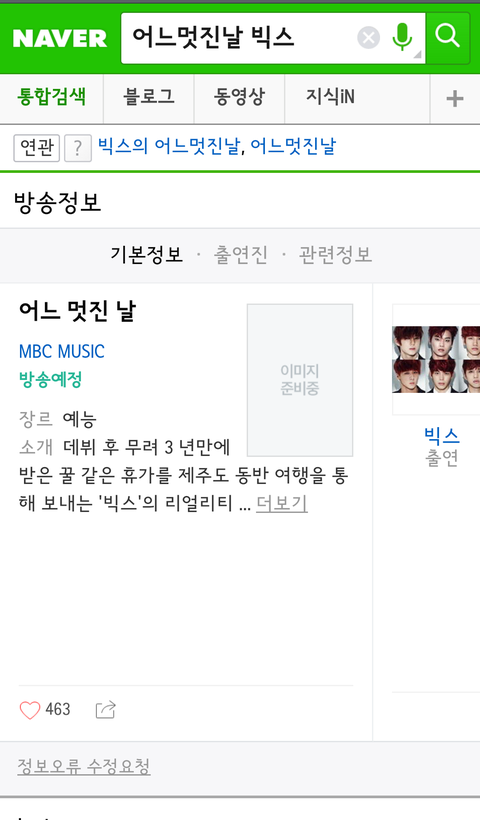
Task: Click the NAVER logo
Action: [60, 38]
